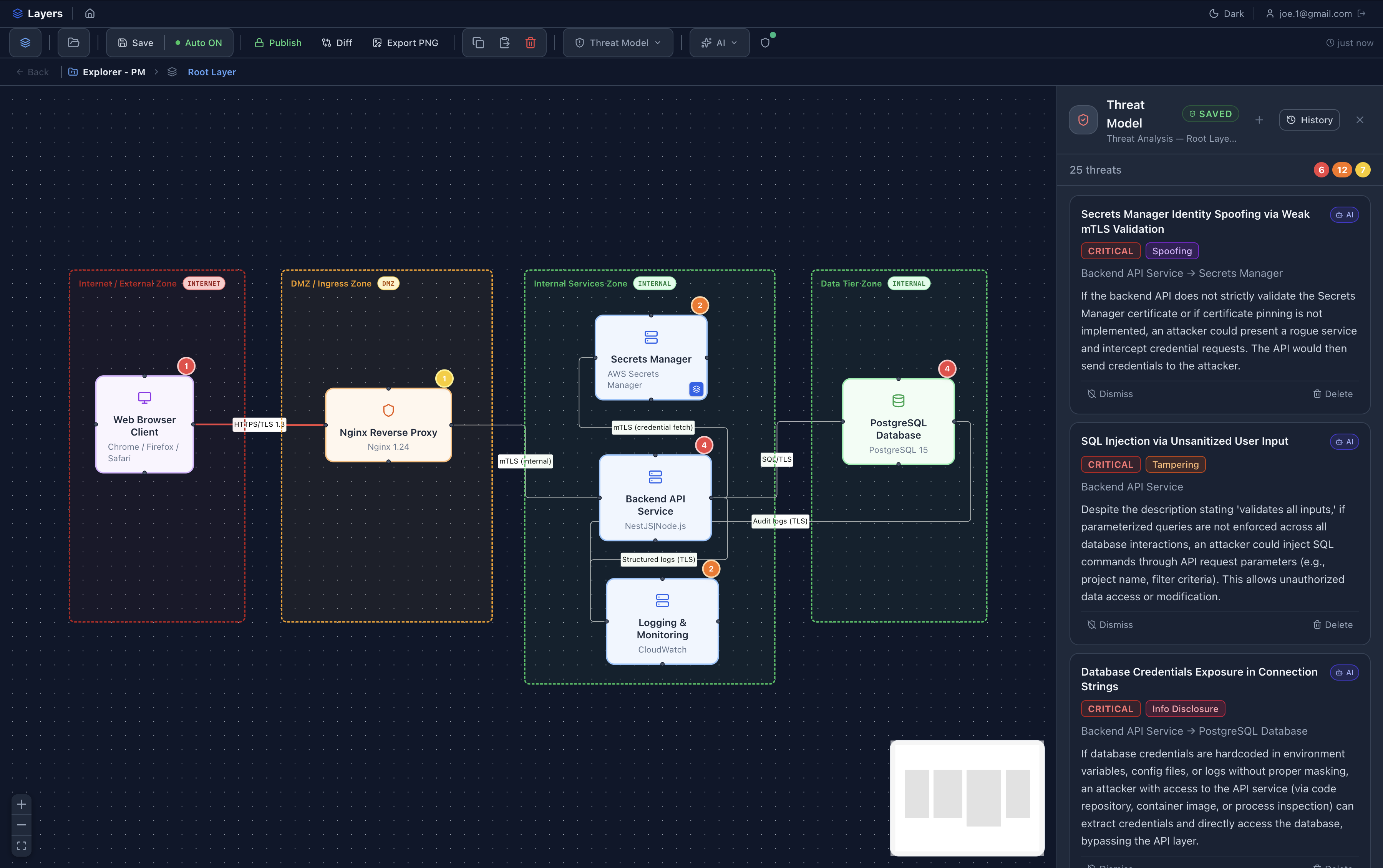
Task: Click Tampering tag on SQL Injection threat
Action: 1175,464
